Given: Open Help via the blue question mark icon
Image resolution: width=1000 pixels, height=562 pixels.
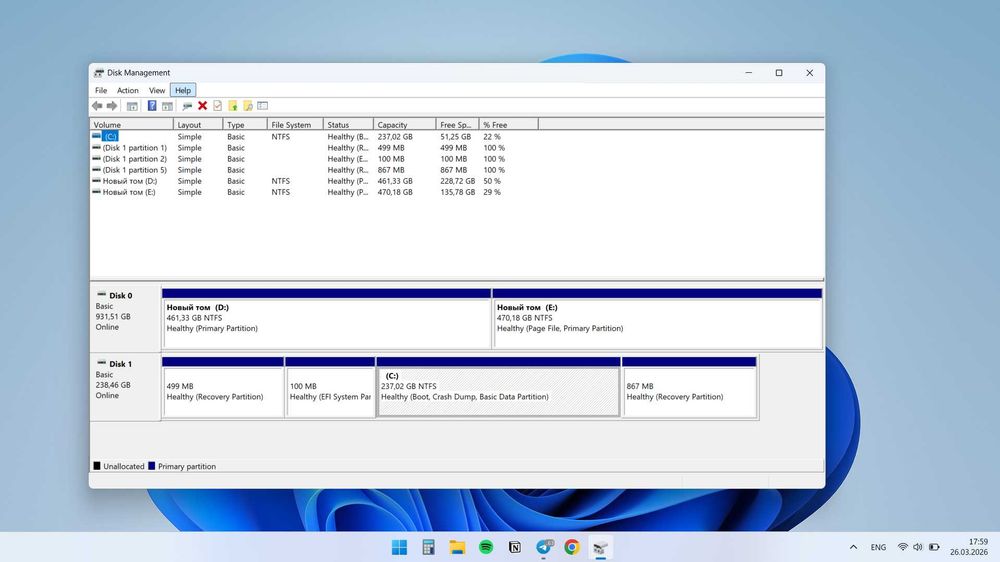Looking at the screenshot, I should pyautogui.click(x=152, y=106).
